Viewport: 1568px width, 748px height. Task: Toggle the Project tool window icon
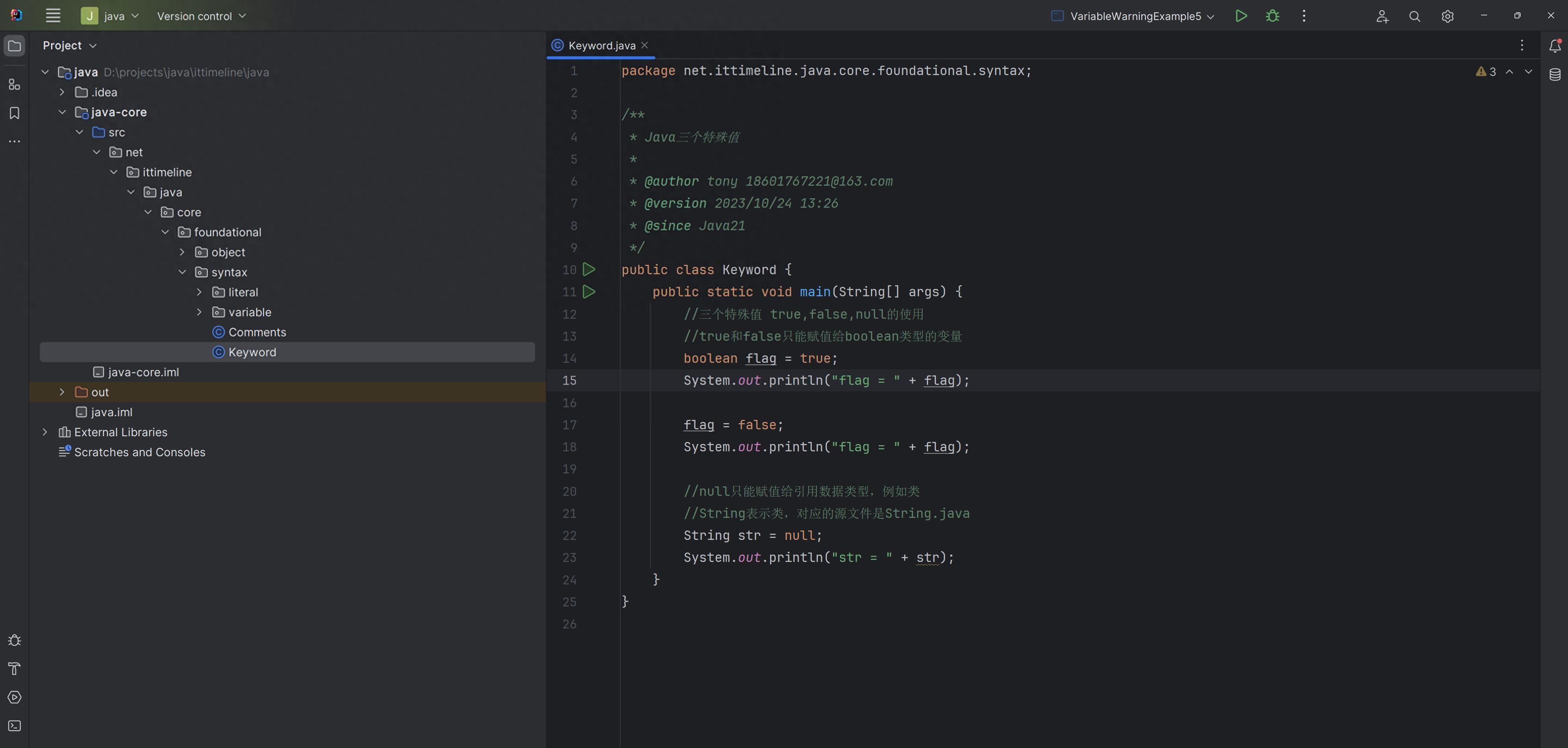click(x=15, y=46)
